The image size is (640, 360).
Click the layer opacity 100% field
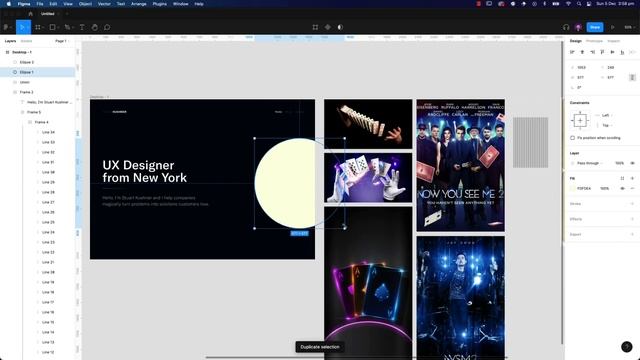click(620, 163)
